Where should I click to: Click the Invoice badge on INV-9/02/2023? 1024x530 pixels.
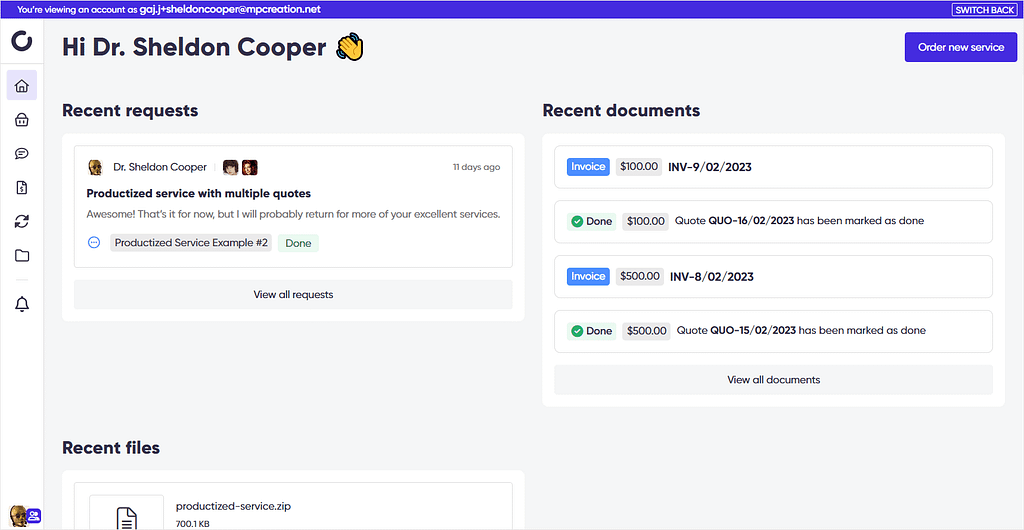pos(588,166)
